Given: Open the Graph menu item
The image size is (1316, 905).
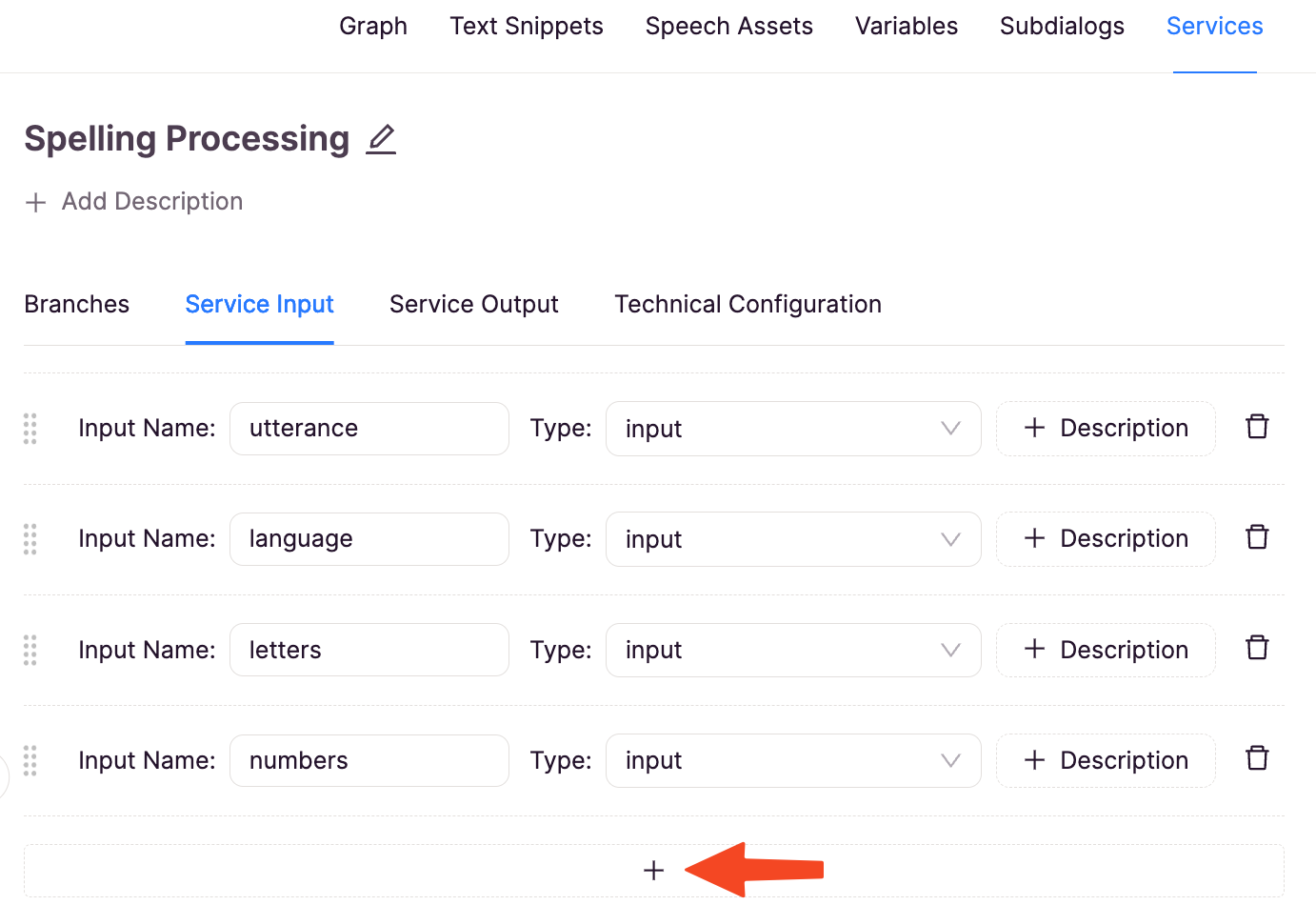Looking at the screenshot, I should [373, 26].
